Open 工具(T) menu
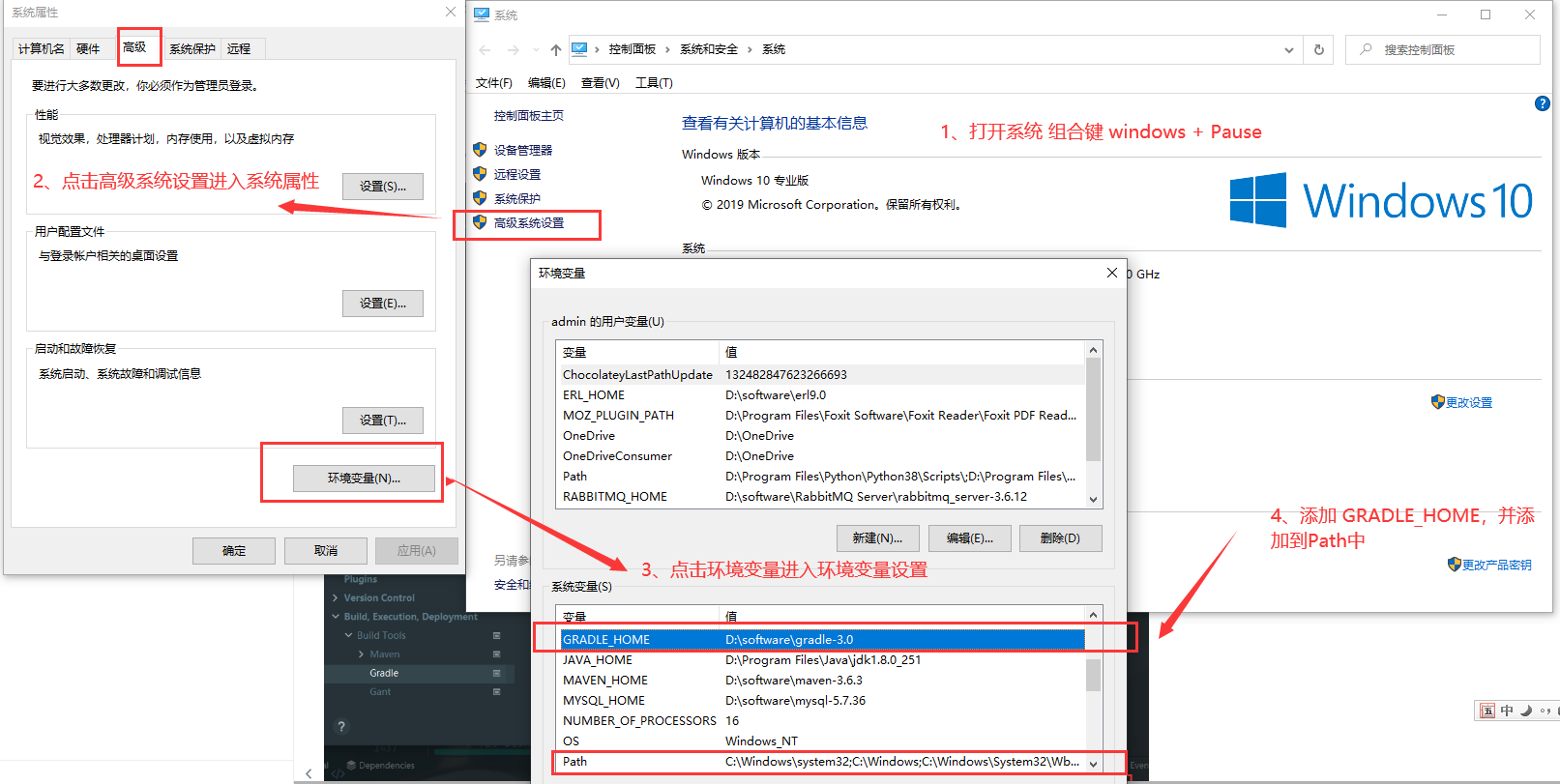 click(x=654, y=83)
